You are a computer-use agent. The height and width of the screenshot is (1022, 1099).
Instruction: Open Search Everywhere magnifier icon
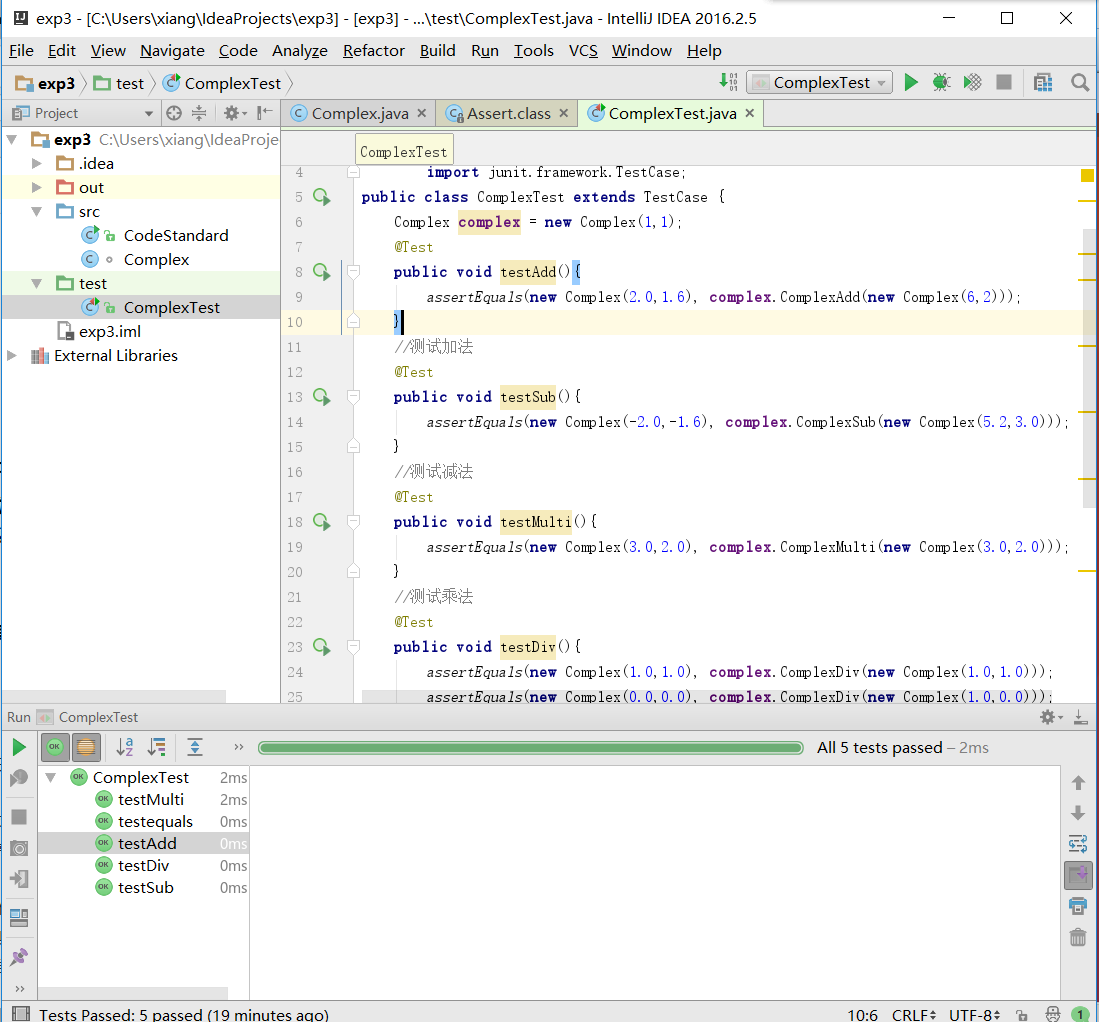pos(1080,83)
